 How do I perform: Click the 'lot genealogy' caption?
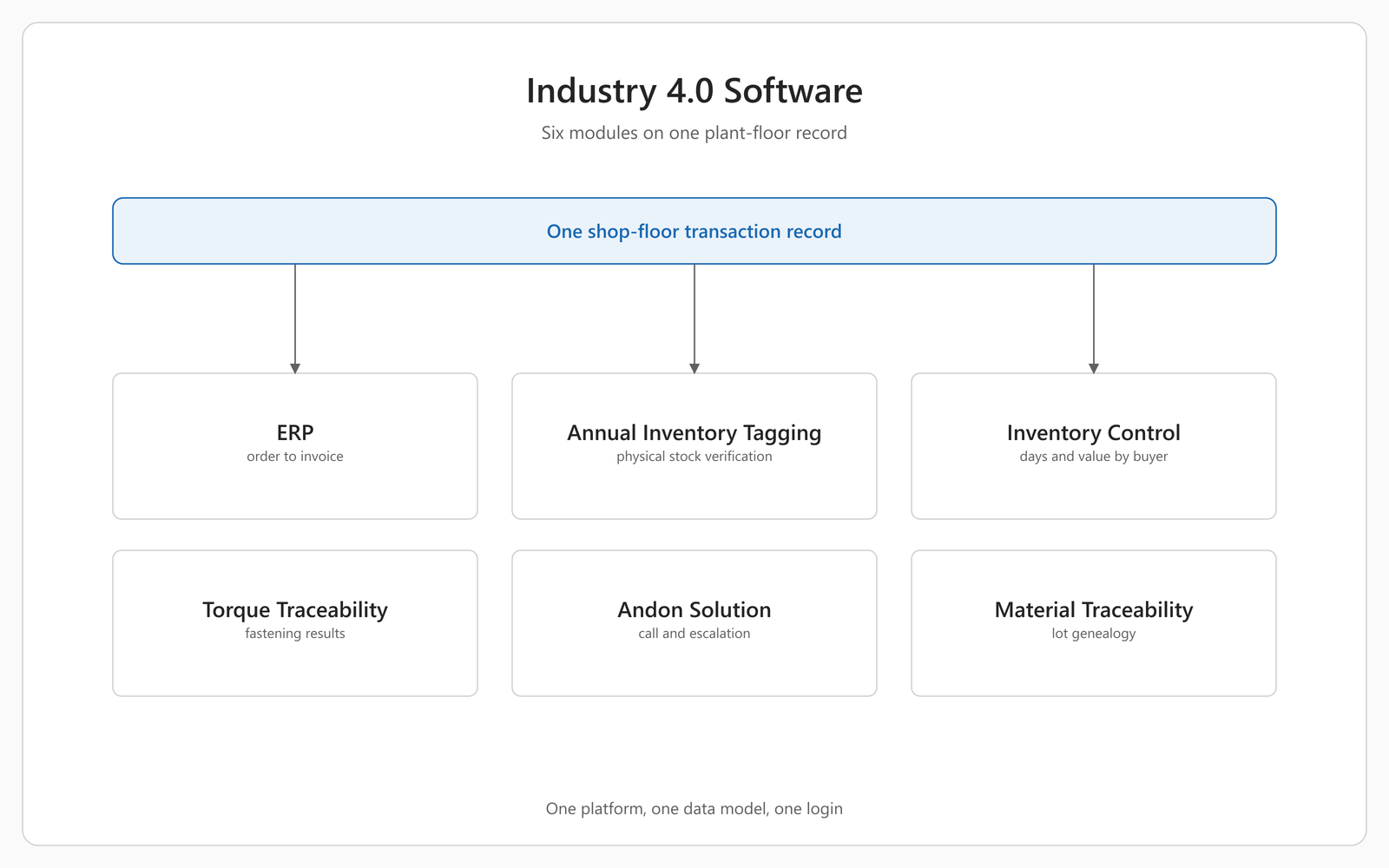[1094, 634]
